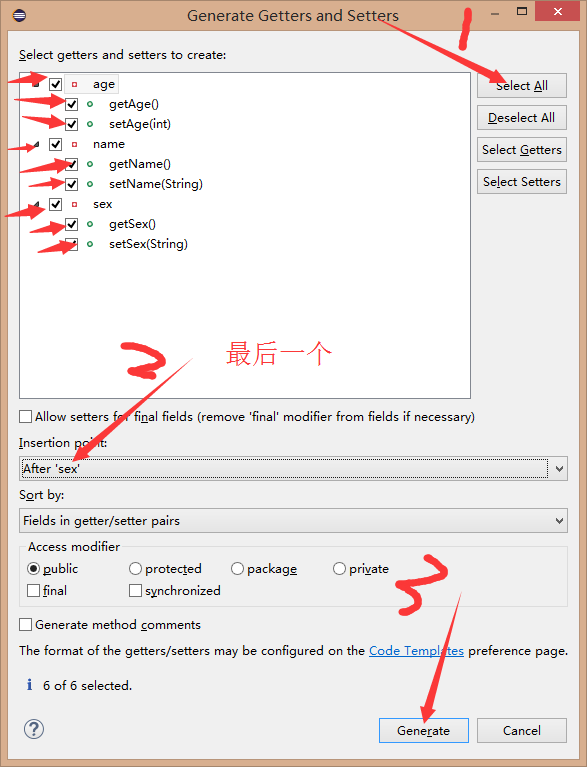Screen dimensions: 587x767
Task: Open the Code Templates preference link
Action: tap(416, 651)
